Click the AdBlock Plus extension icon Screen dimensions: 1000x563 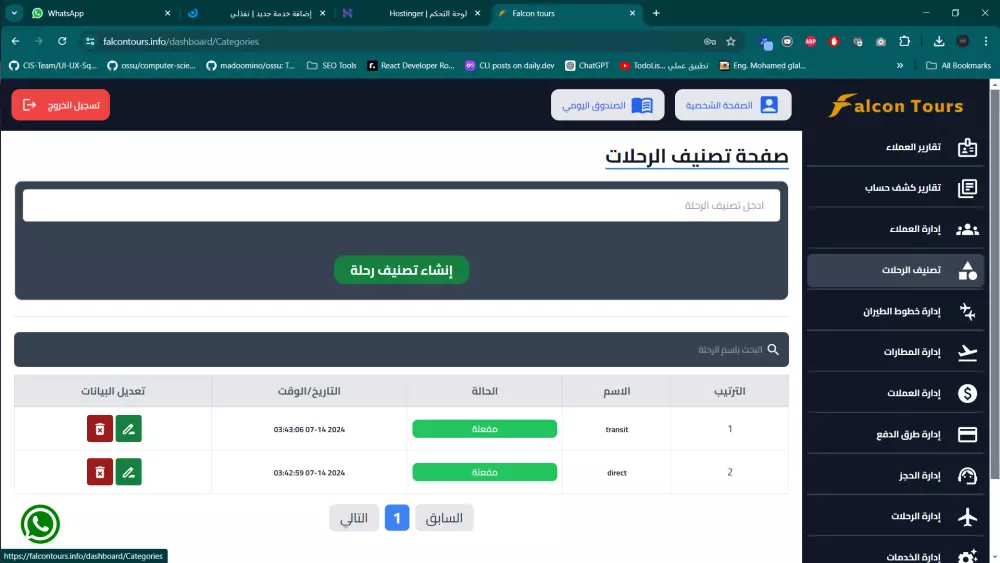point(811,41)
